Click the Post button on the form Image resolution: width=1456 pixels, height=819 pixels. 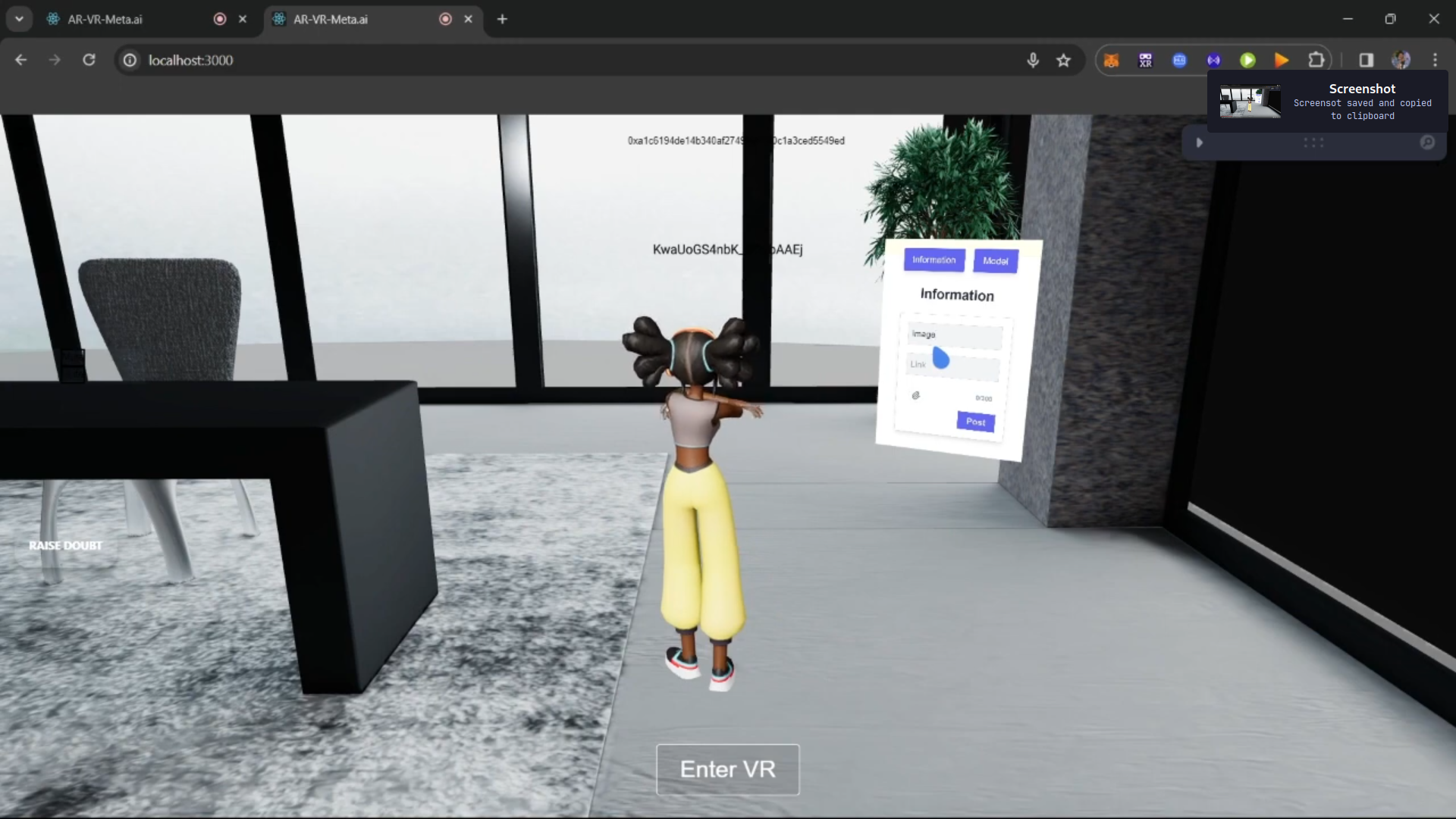(x=975, y=422)
